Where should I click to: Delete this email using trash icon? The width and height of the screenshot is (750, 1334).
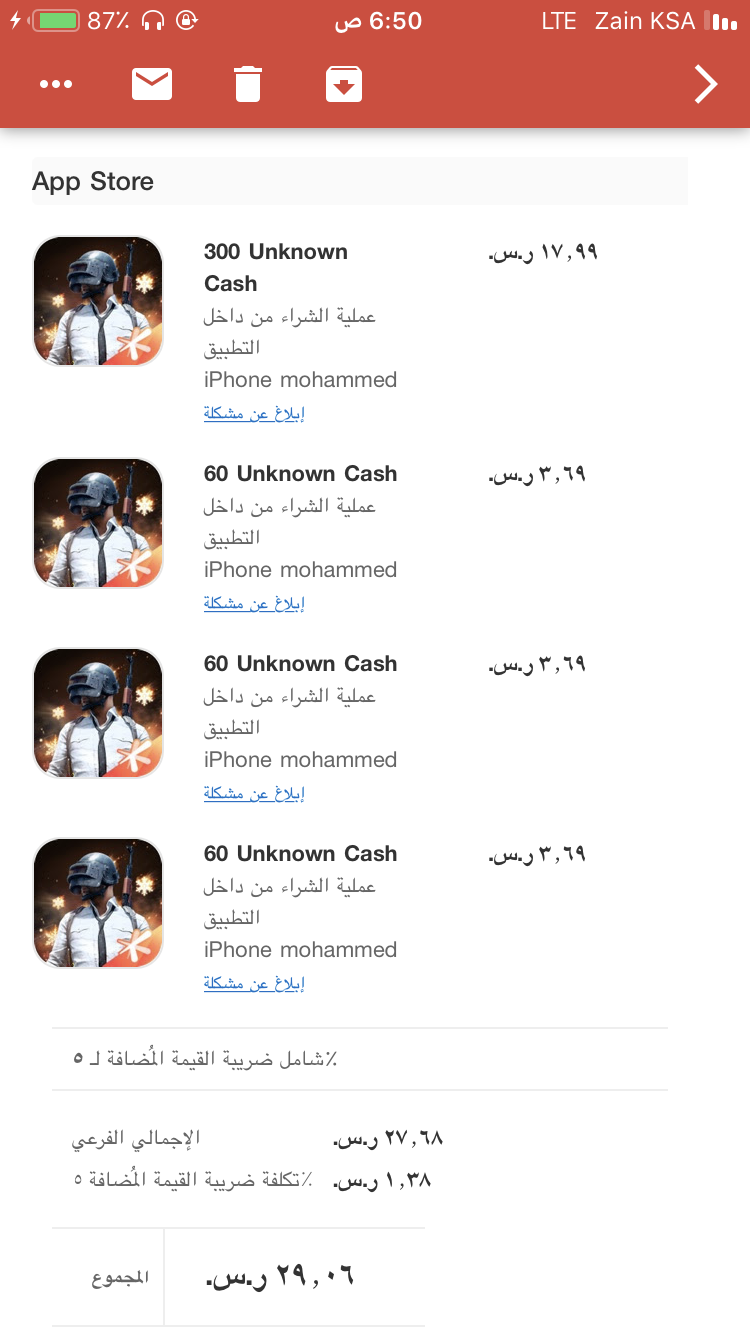click(x=248, y=84)
